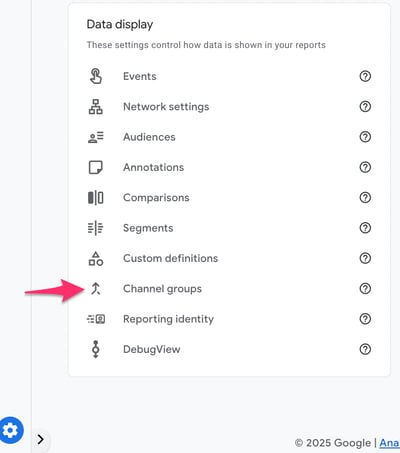Open help for Network settings

coord(365,107)
